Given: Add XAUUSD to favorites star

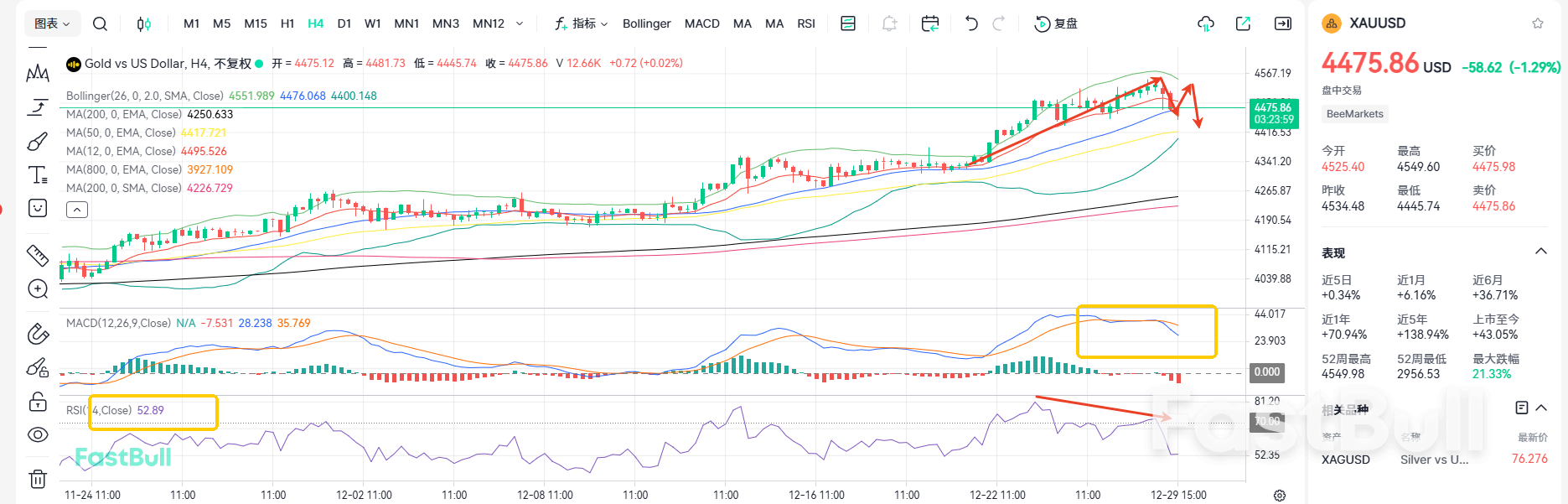Looking at the screenshot, I should coord(1538,23).
